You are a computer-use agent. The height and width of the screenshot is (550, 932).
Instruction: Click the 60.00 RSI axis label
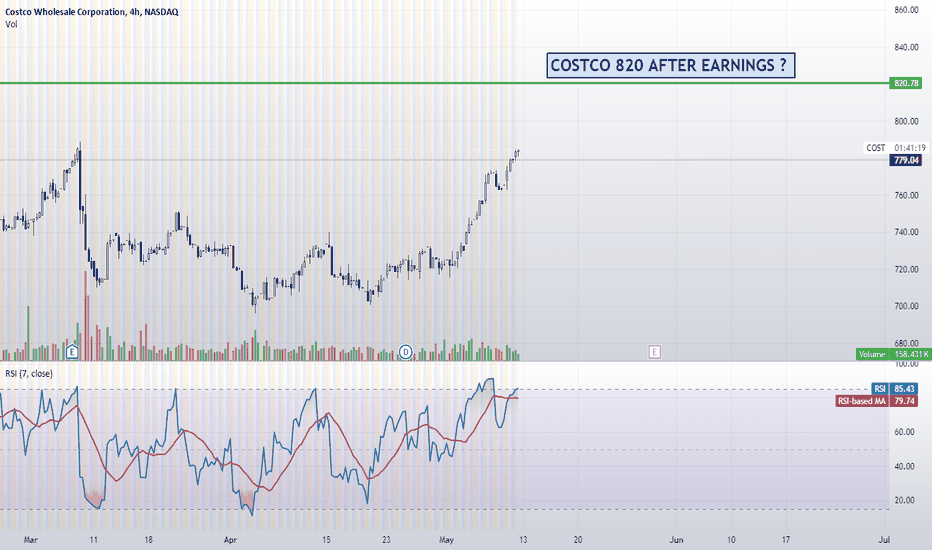click(904, 432)
